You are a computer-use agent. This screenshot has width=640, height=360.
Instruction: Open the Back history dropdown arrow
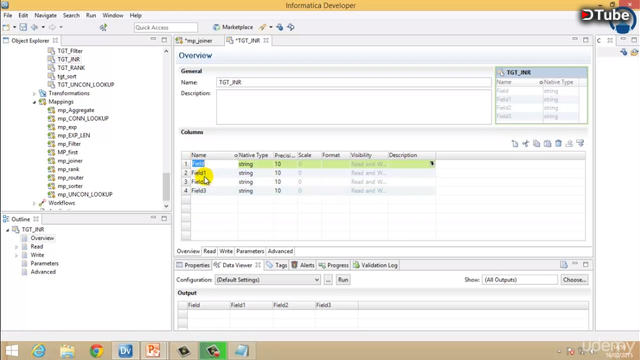click(x=43, y=27)
